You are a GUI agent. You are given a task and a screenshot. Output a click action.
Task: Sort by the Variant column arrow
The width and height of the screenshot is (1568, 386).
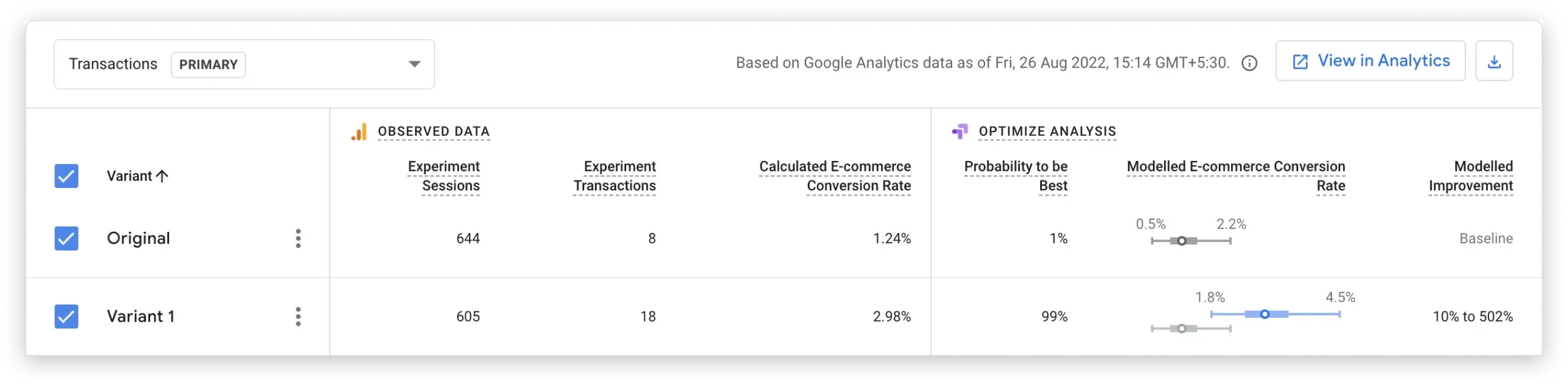point(162,176)
